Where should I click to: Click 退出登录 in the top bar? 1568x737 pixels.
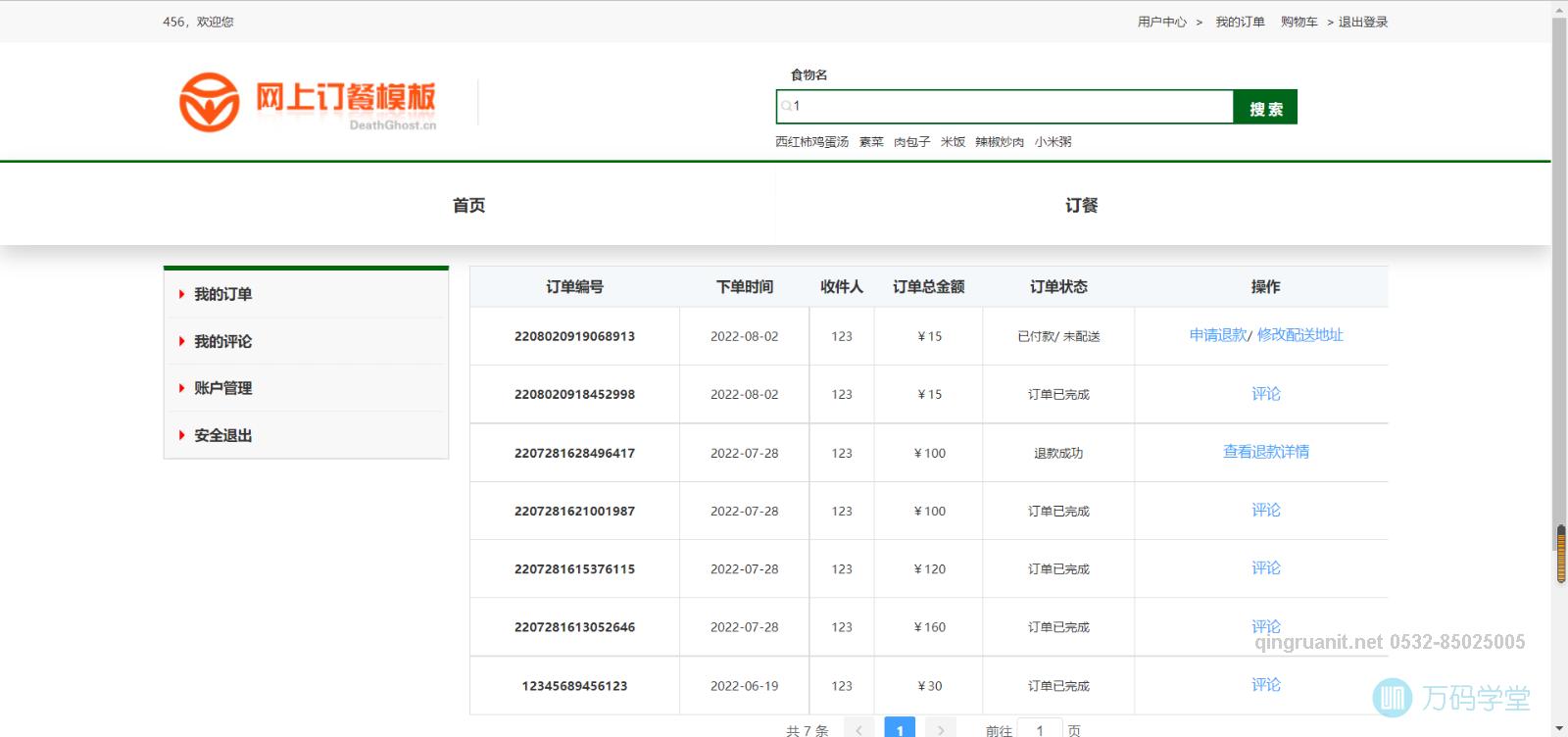(x=1363, y=22)
